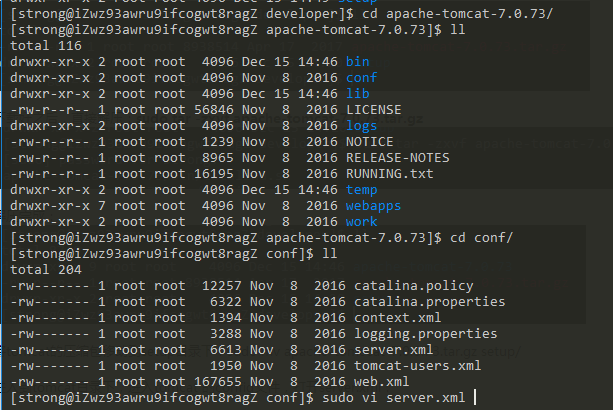Click the 'cd apache-tomcat-7.0.73/' command

click(x=457, y=14)
